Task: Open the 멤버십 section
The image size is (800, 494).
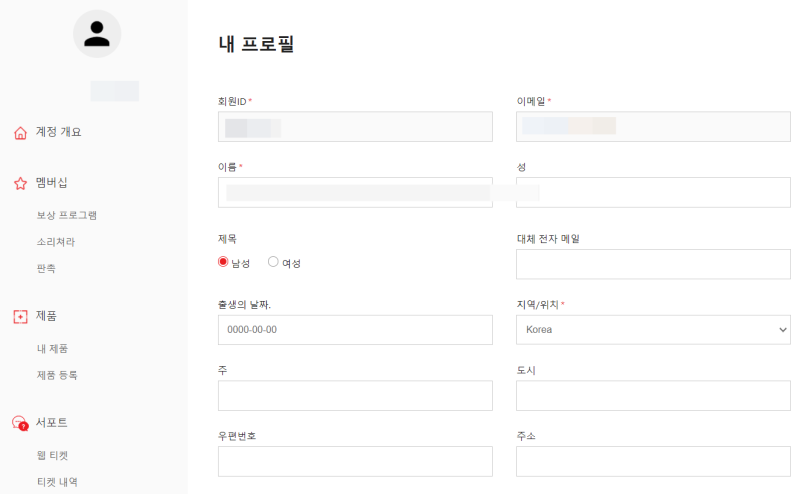Action: point(52,183)
